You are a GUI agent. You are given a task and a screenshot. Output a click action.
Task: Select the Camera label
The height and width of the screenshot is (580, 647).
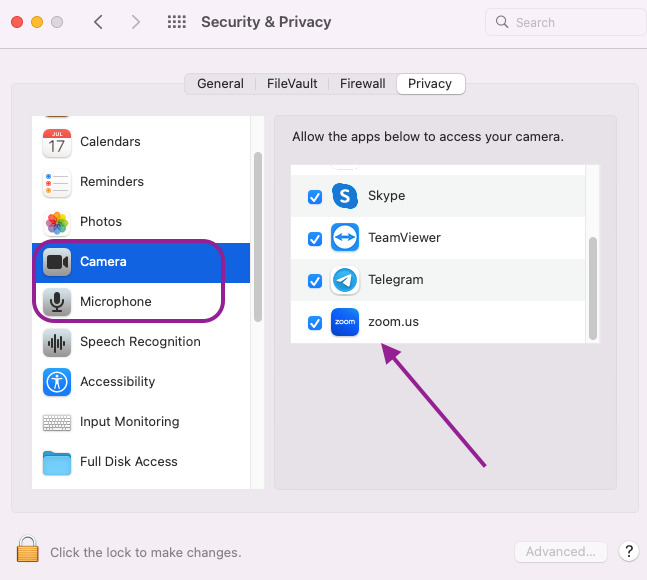click(x=103, y=262)
